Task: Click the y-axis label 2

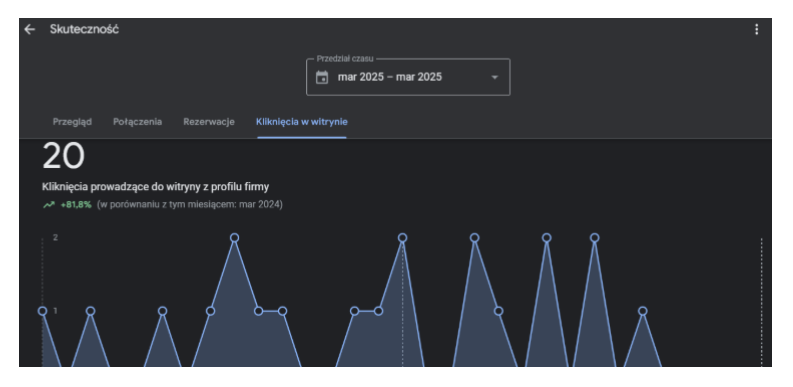Action: pyautogui.click(x=55, y=238)
